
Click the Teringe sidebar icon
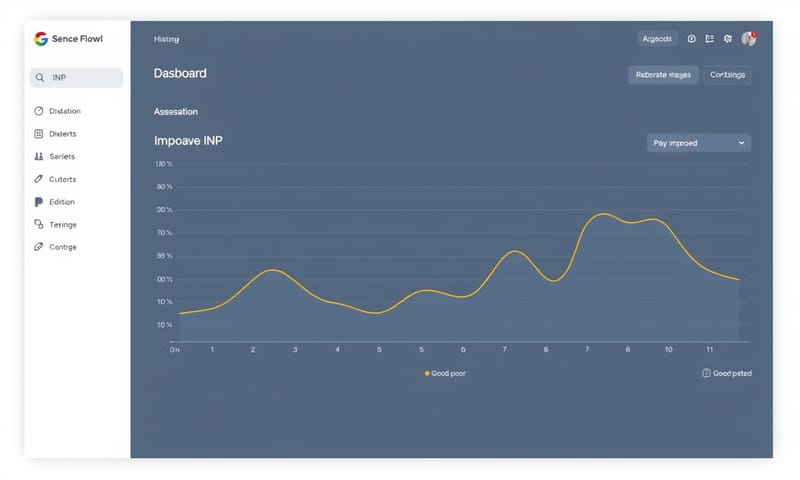pyautogui.click(x=39, y=225)
